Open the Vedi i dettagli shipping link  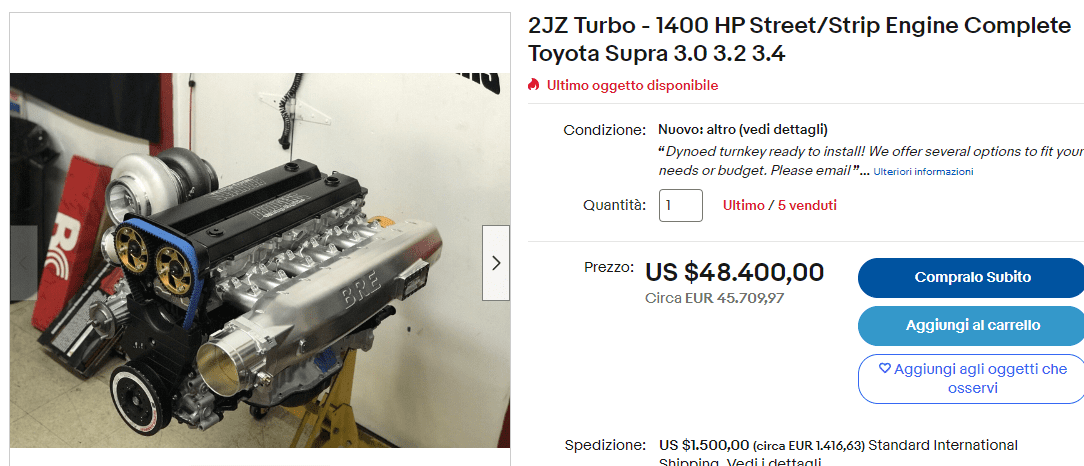[x=783, y=462]
